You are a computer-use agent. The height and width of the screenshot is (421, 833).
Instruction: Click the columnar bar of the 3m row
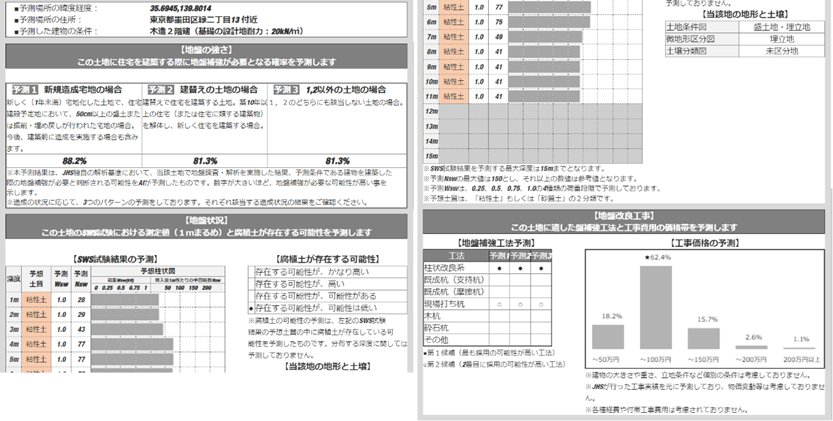tap(128, 330)
